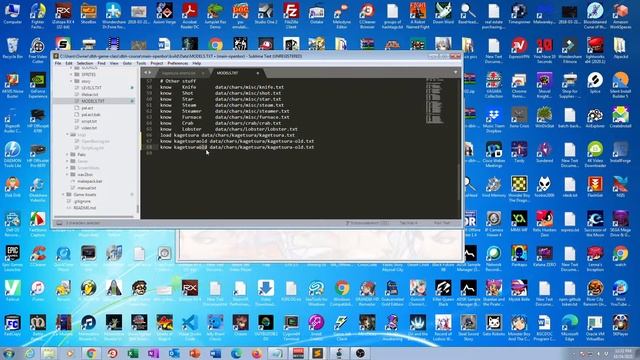Open OBS Studio from the taskbar

point(360,353)
